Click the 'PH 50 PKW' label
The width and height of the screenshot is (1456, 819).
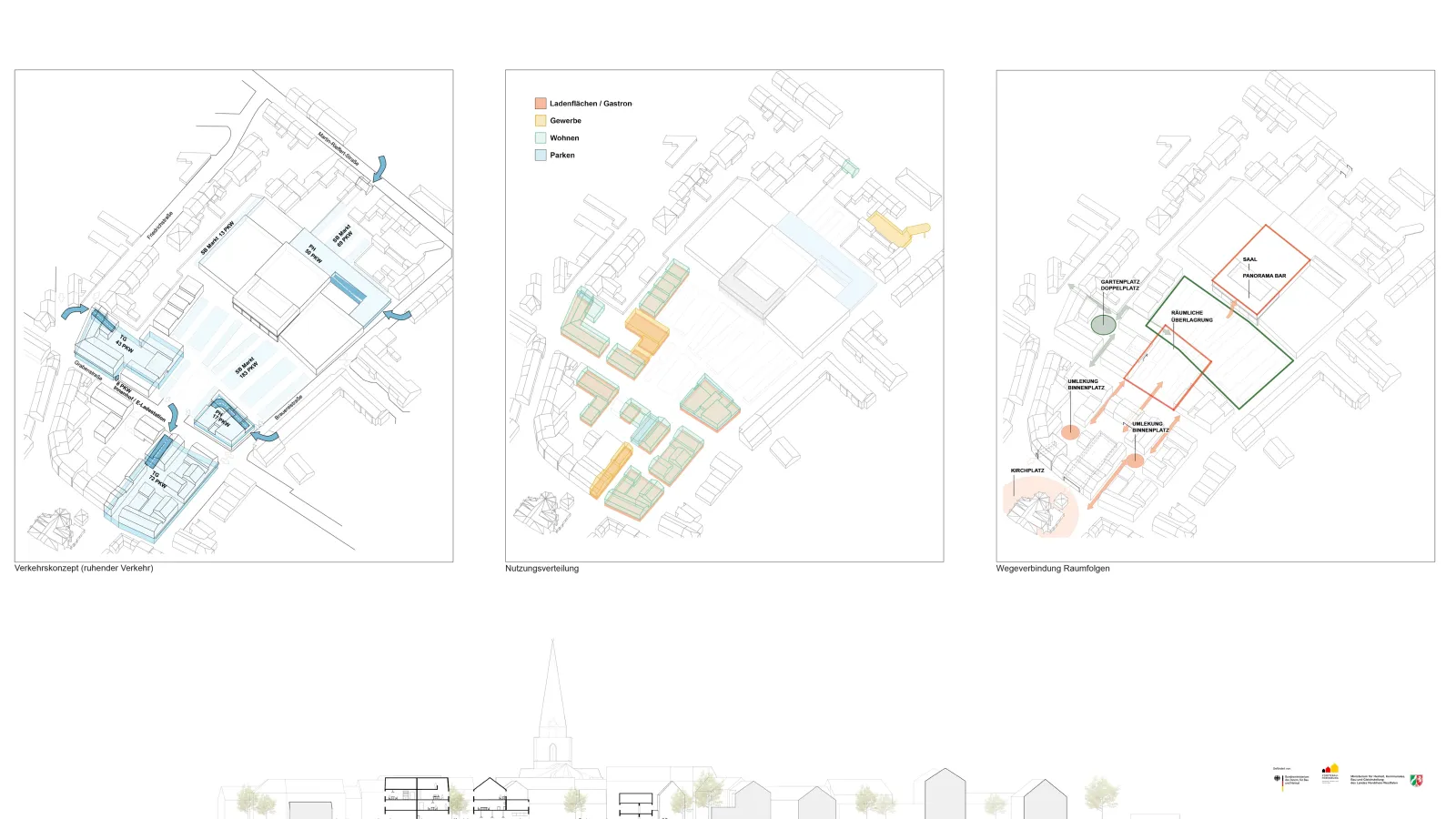(313, 254)
